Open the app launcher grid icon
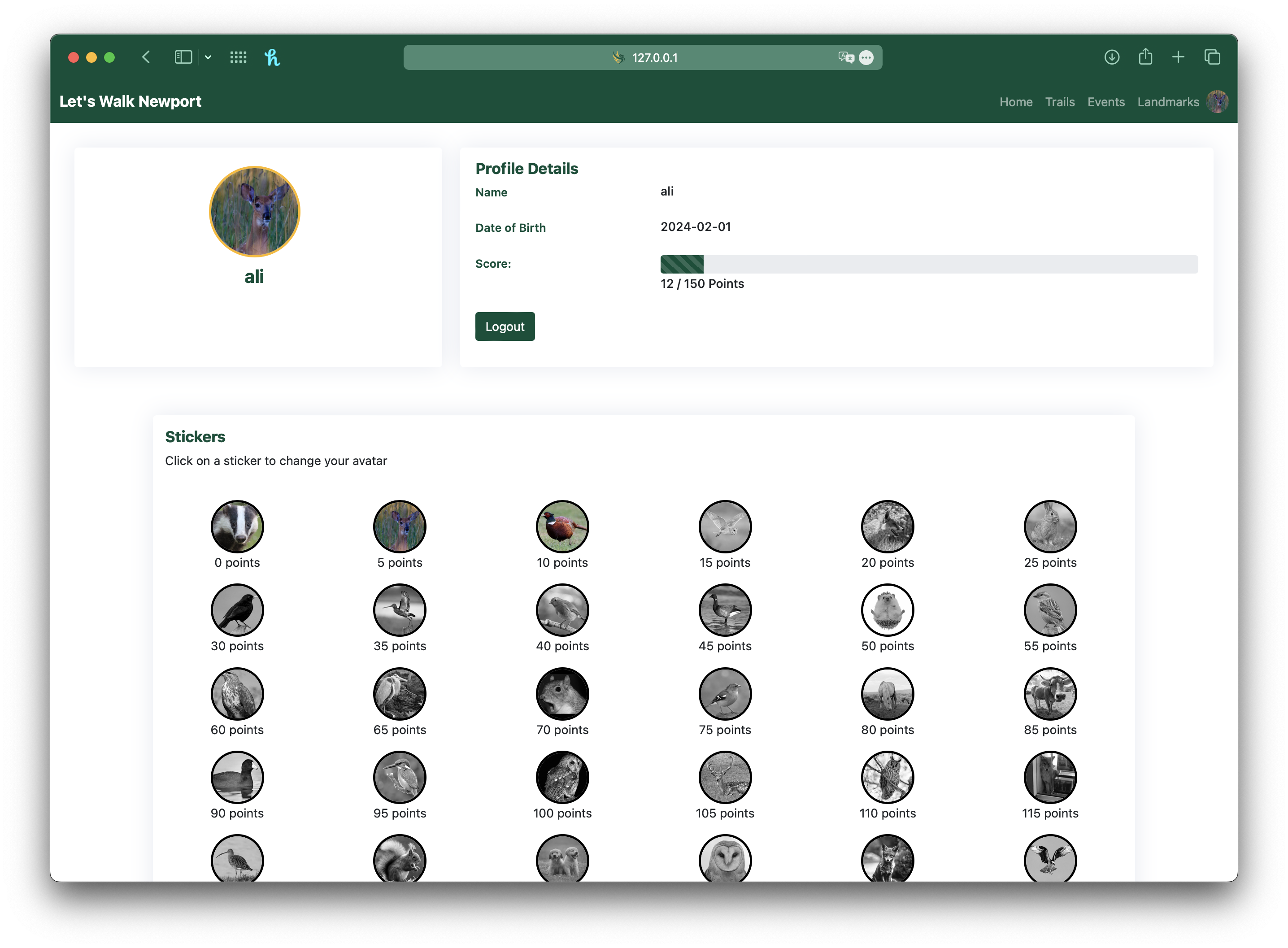Screen dimensions: 1288x948 (238, 57)
